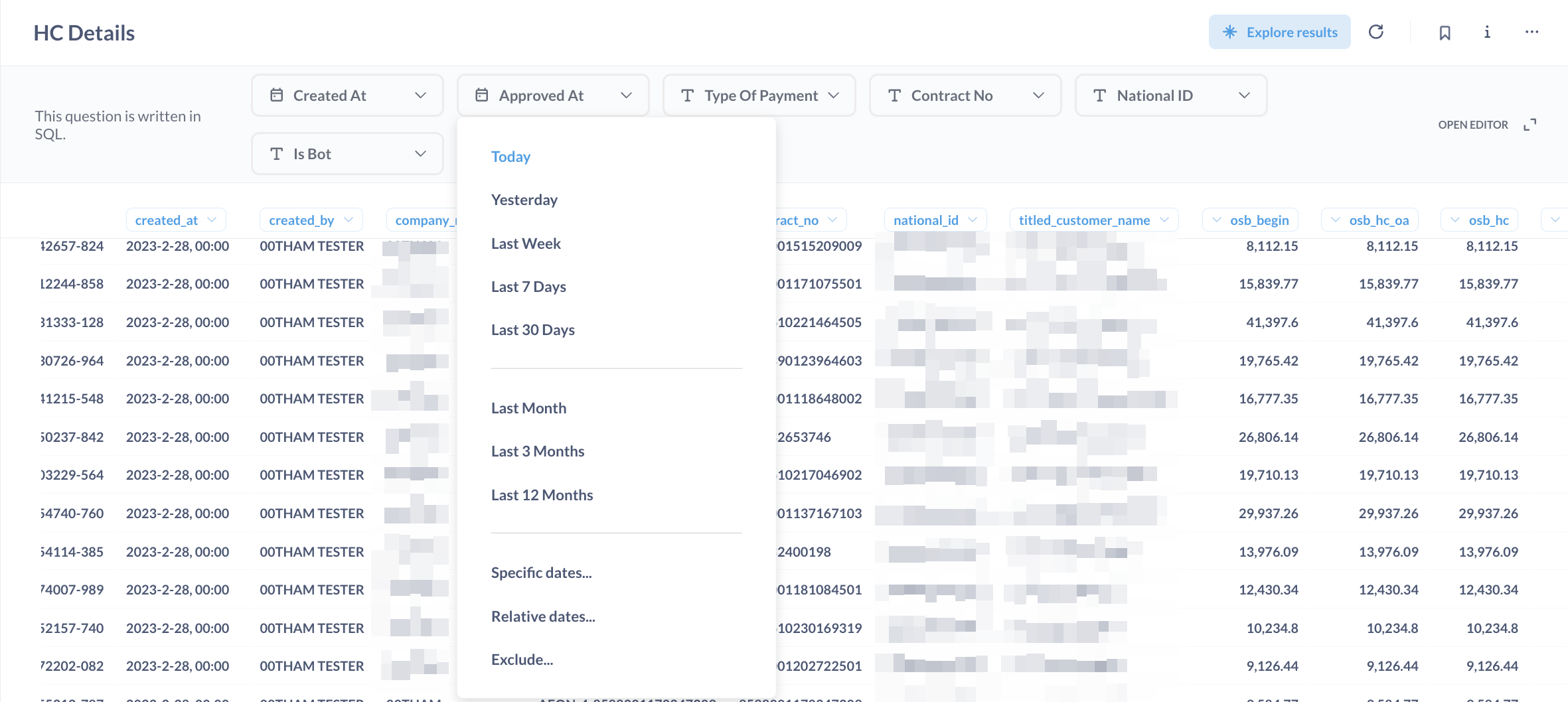Click contract number ending 10221464505
The image size is (1568, 702).
[820, 322]
